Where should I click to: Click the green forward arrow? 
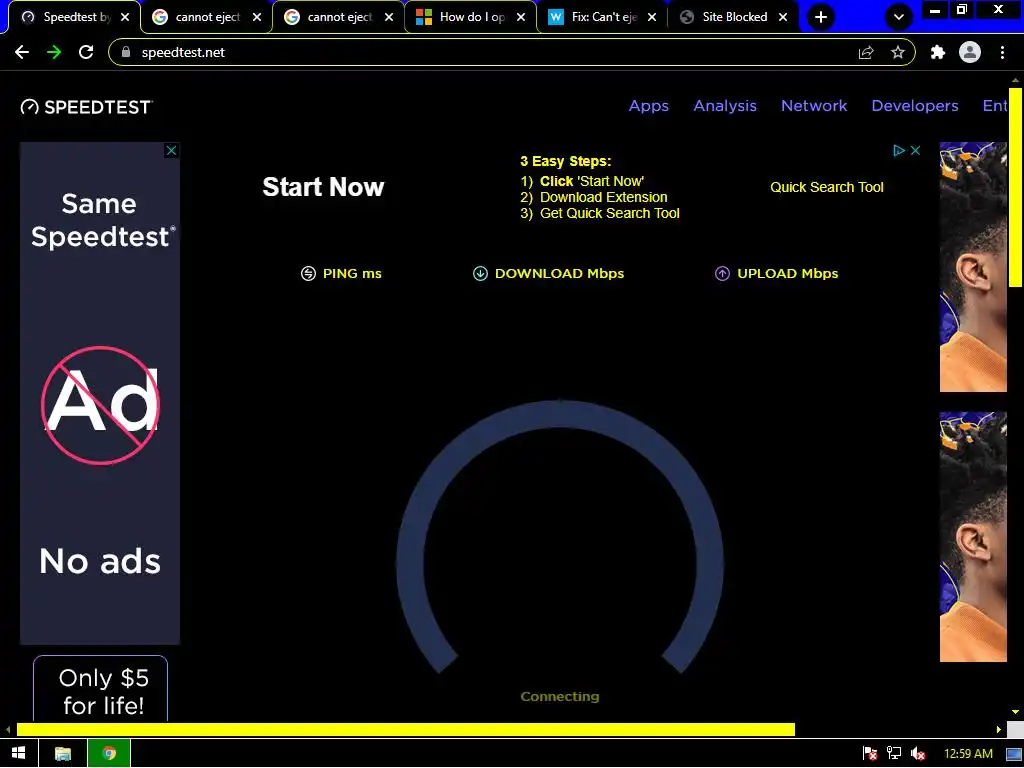pos(54,52)
